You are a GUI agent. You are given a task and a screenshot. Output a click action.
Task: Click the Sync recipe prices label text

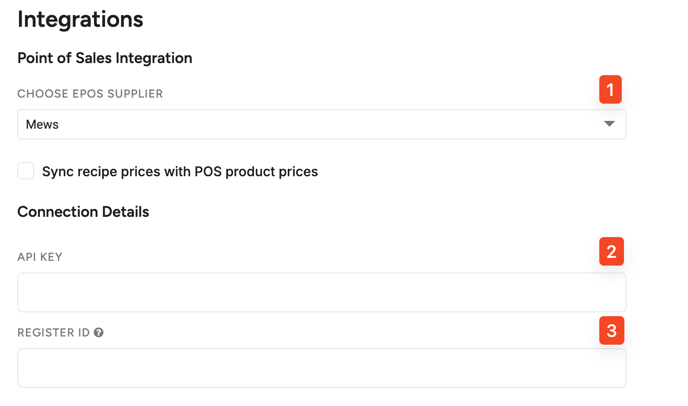[110, 172]
